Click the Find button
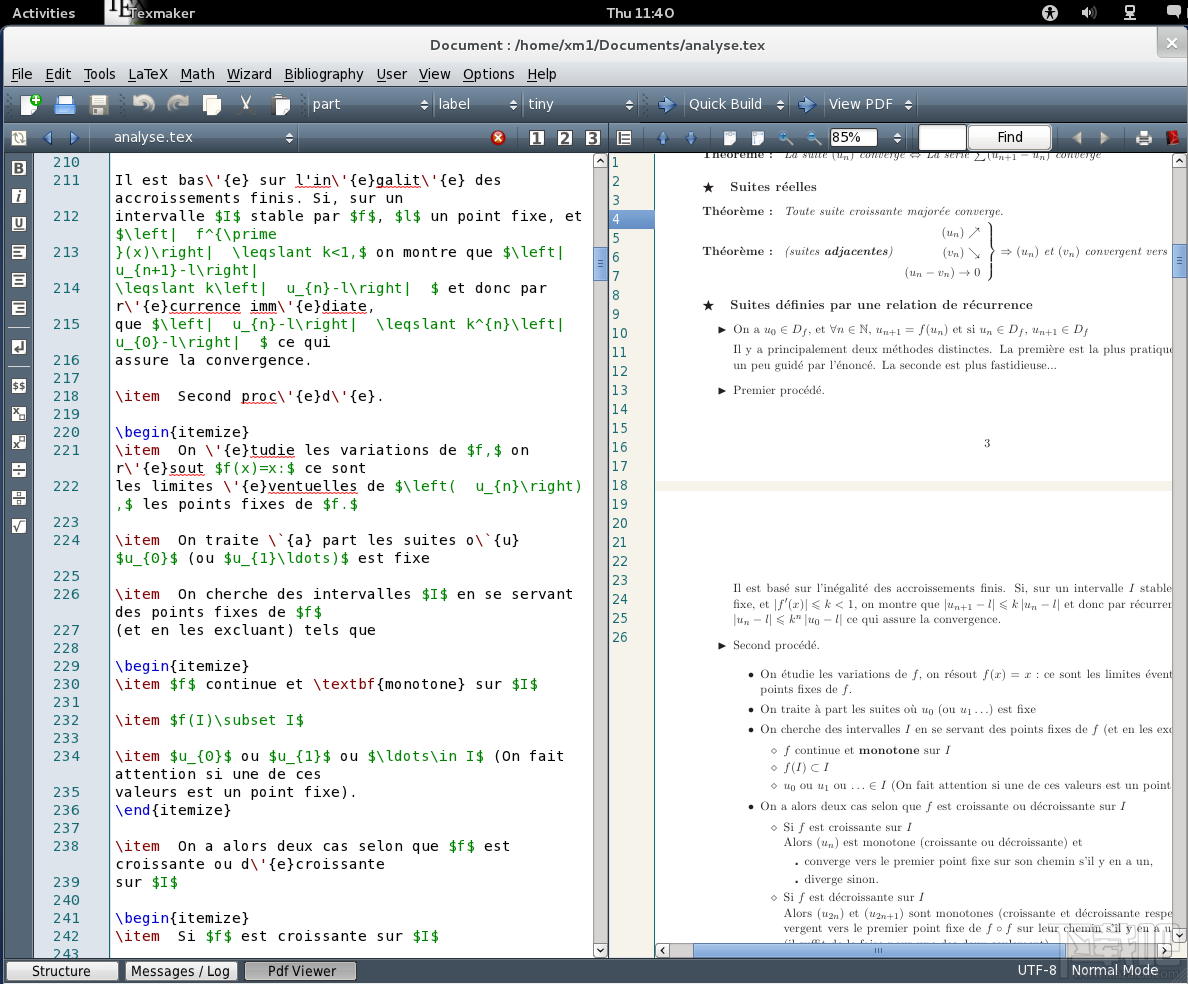This screenshot has width=1188, height=984. click(1009, 137)
